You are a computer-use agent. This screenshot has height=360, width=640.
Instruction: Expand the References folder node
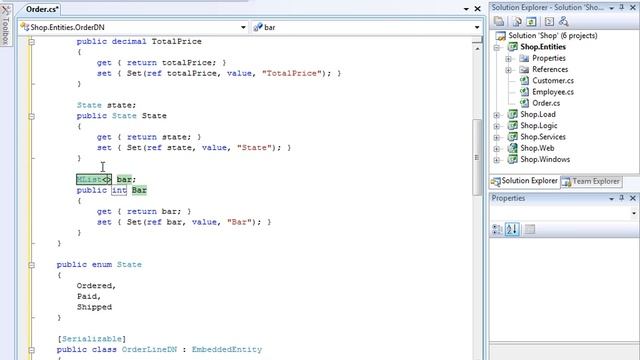(x=509, y=70)
